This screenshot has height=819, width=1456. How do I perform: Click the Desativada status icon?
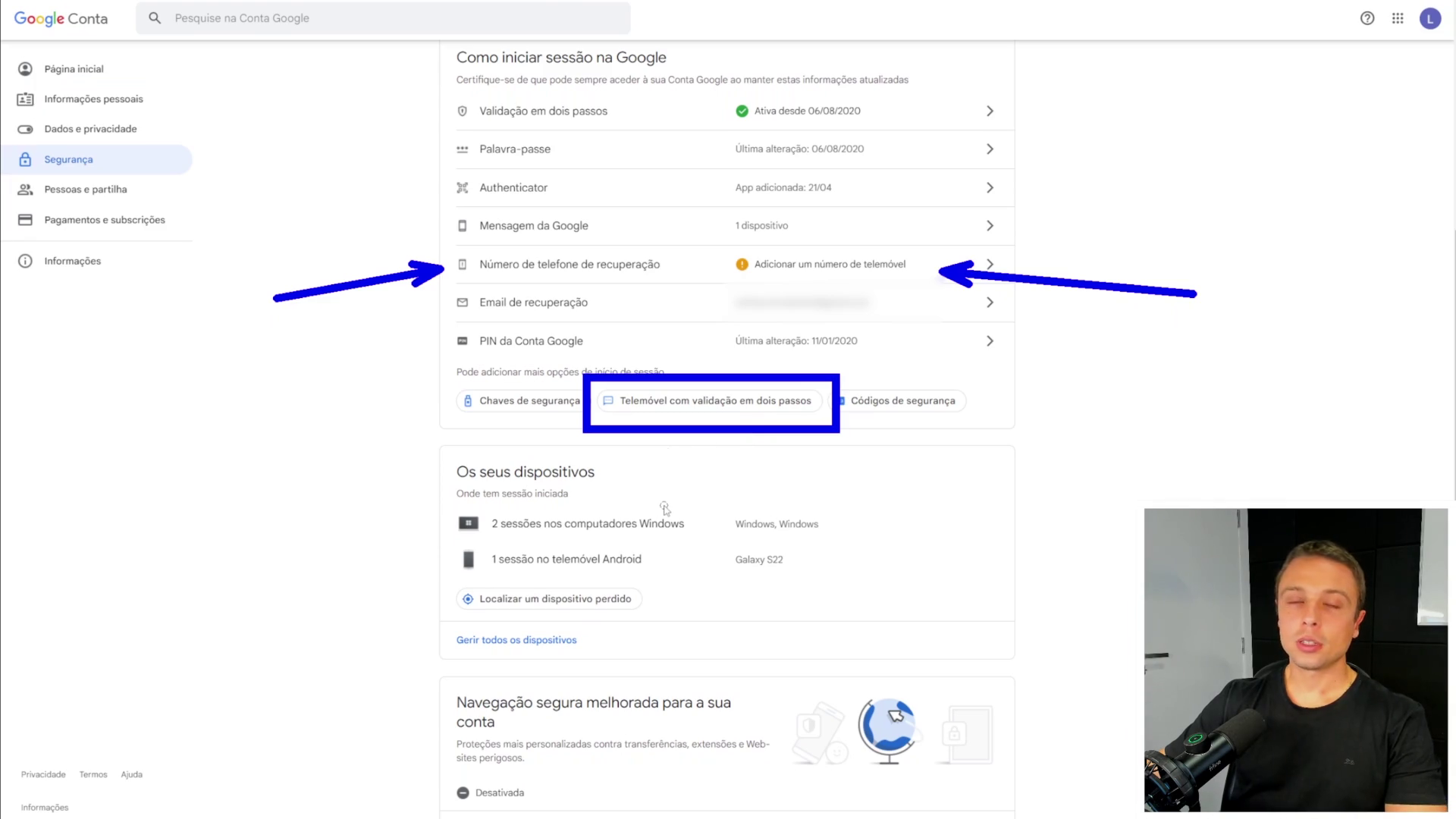(463, 793)
